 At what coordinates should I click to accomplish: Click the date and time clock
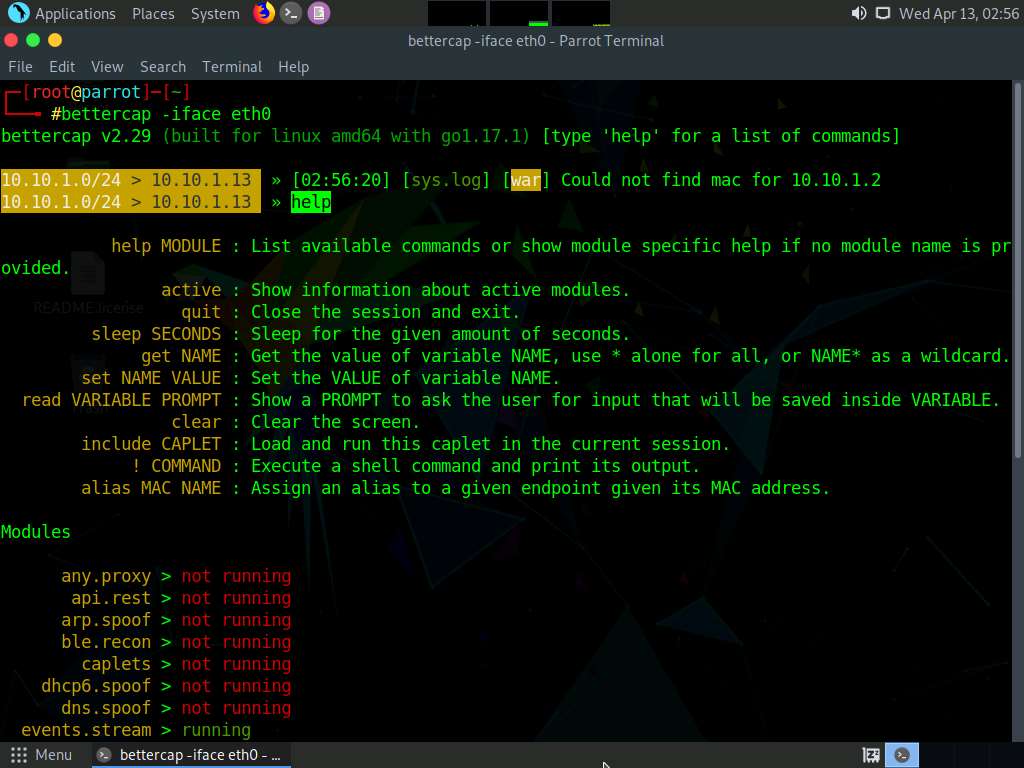coord(958,14)
